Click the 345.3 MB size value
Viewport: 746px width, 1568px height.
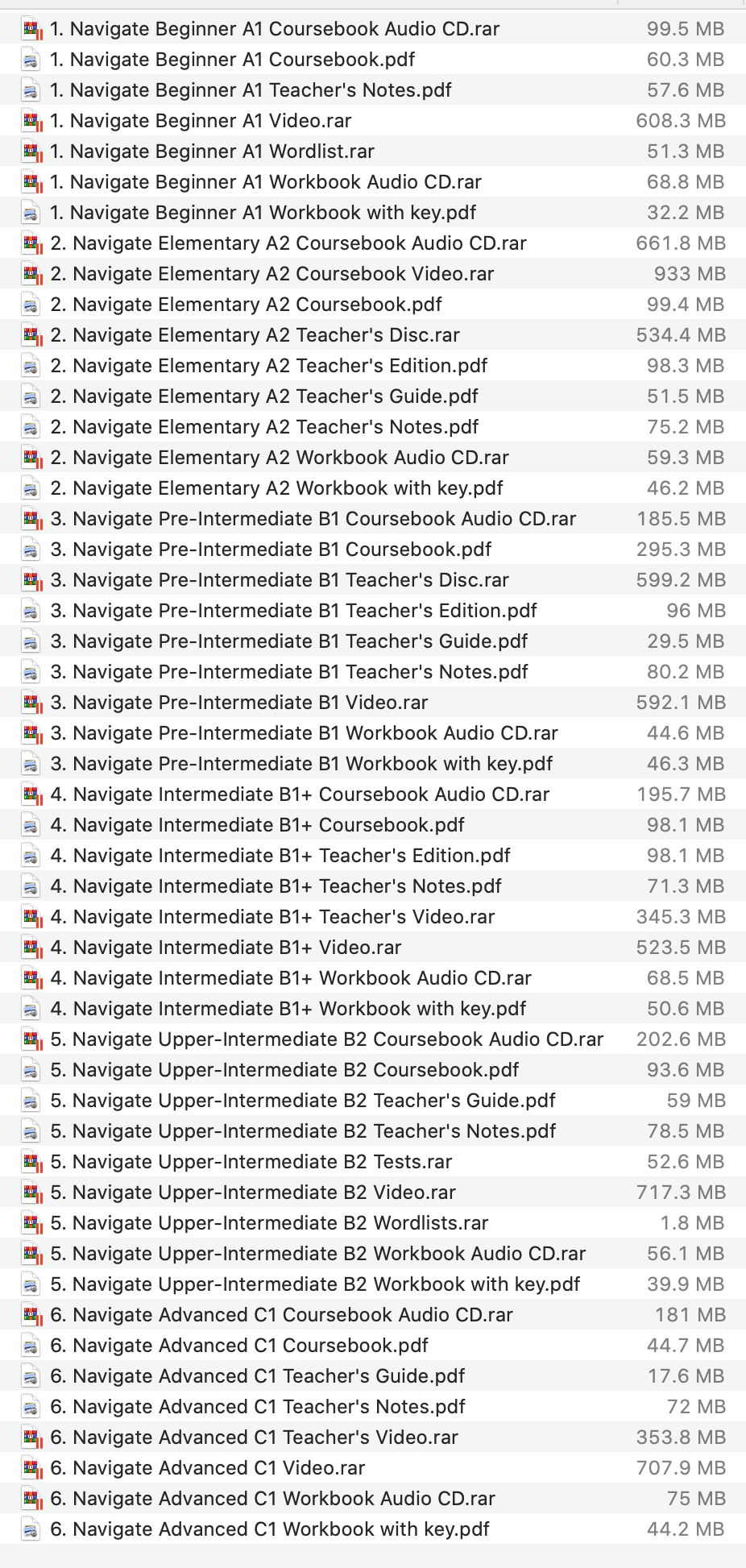[681, 917]
